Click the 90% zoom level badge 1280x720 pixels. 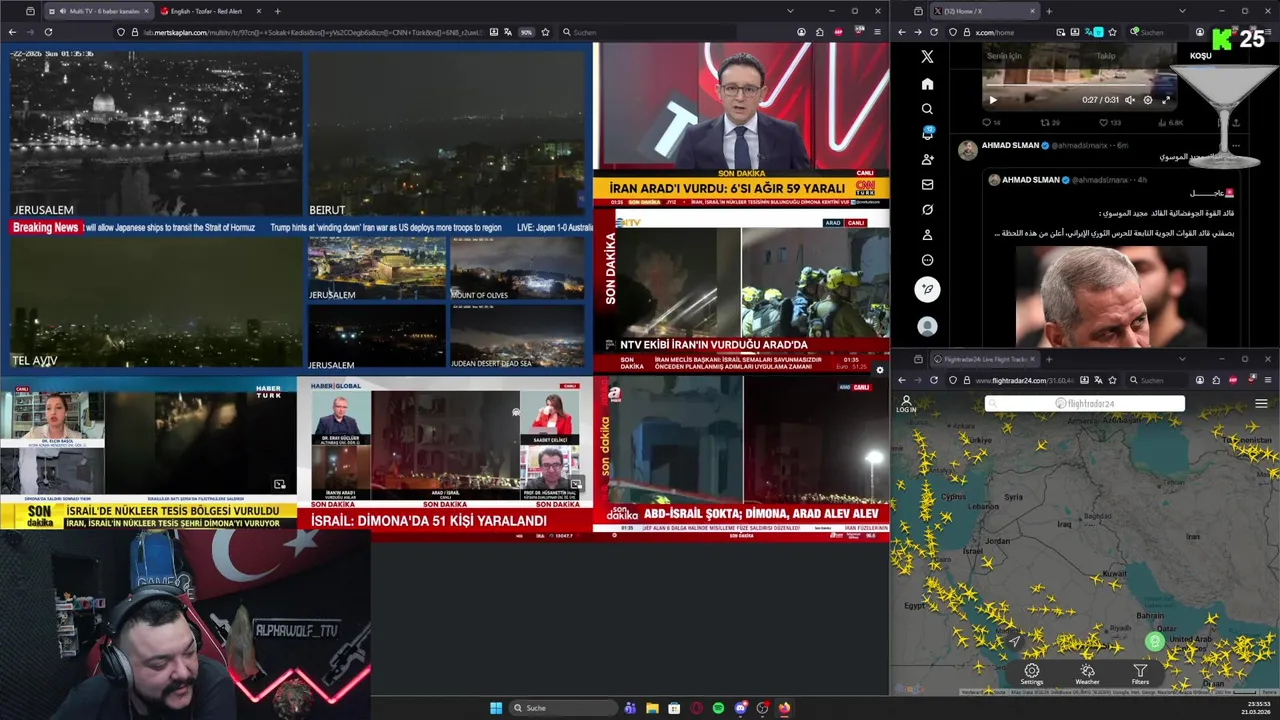click(x=526, y=32)
